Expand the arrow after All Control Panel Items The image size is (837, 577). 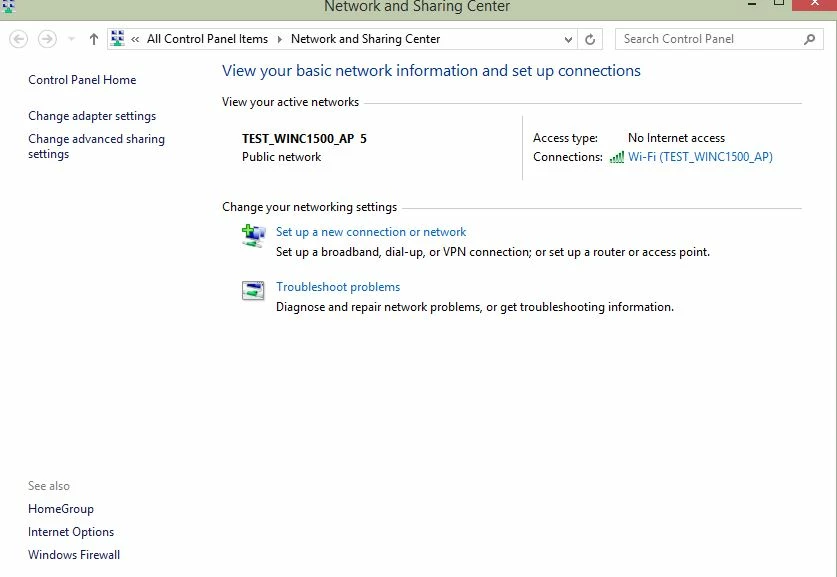coord(279,39)
